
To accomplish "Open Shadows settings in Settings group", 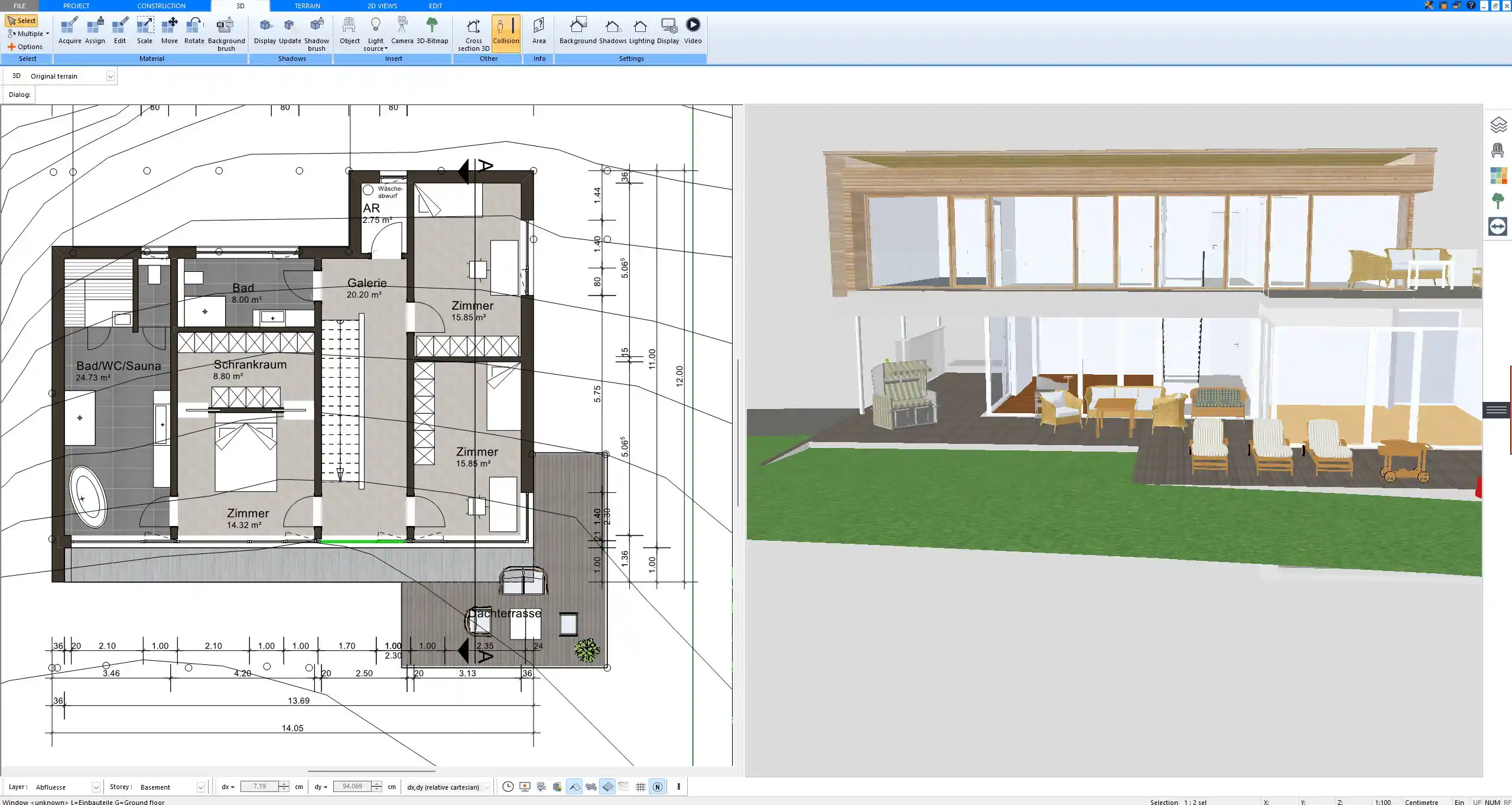I will (x=613, y=31).
